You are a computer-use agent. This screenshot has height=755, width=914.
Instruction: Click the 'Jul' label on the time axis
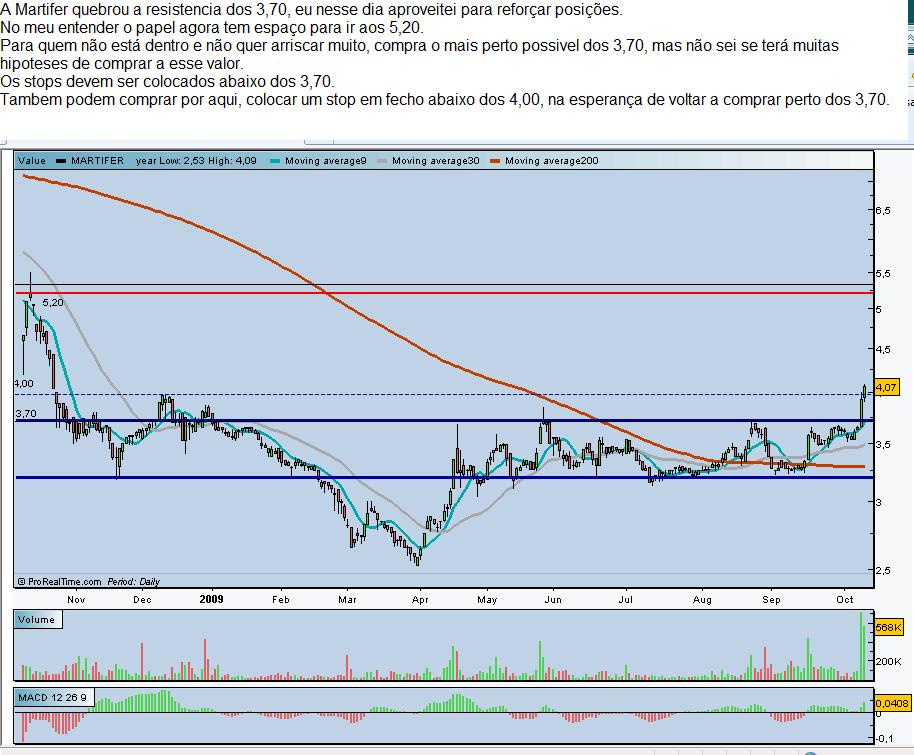click(x=625, y=599)
